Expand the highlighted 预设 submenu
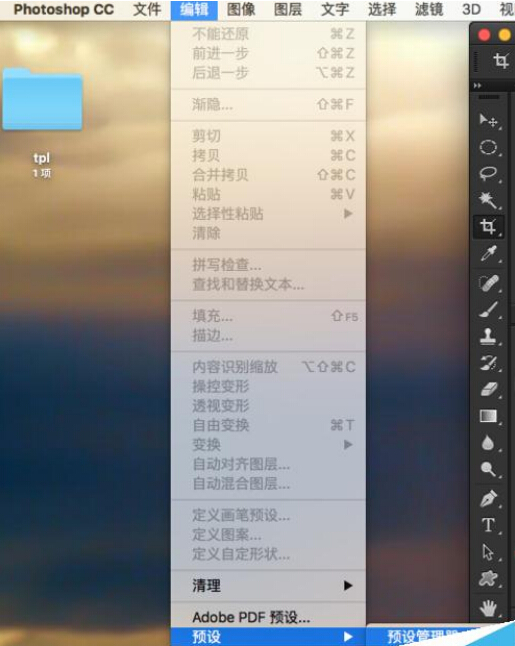The image size is (515, 646). (268, 637)
